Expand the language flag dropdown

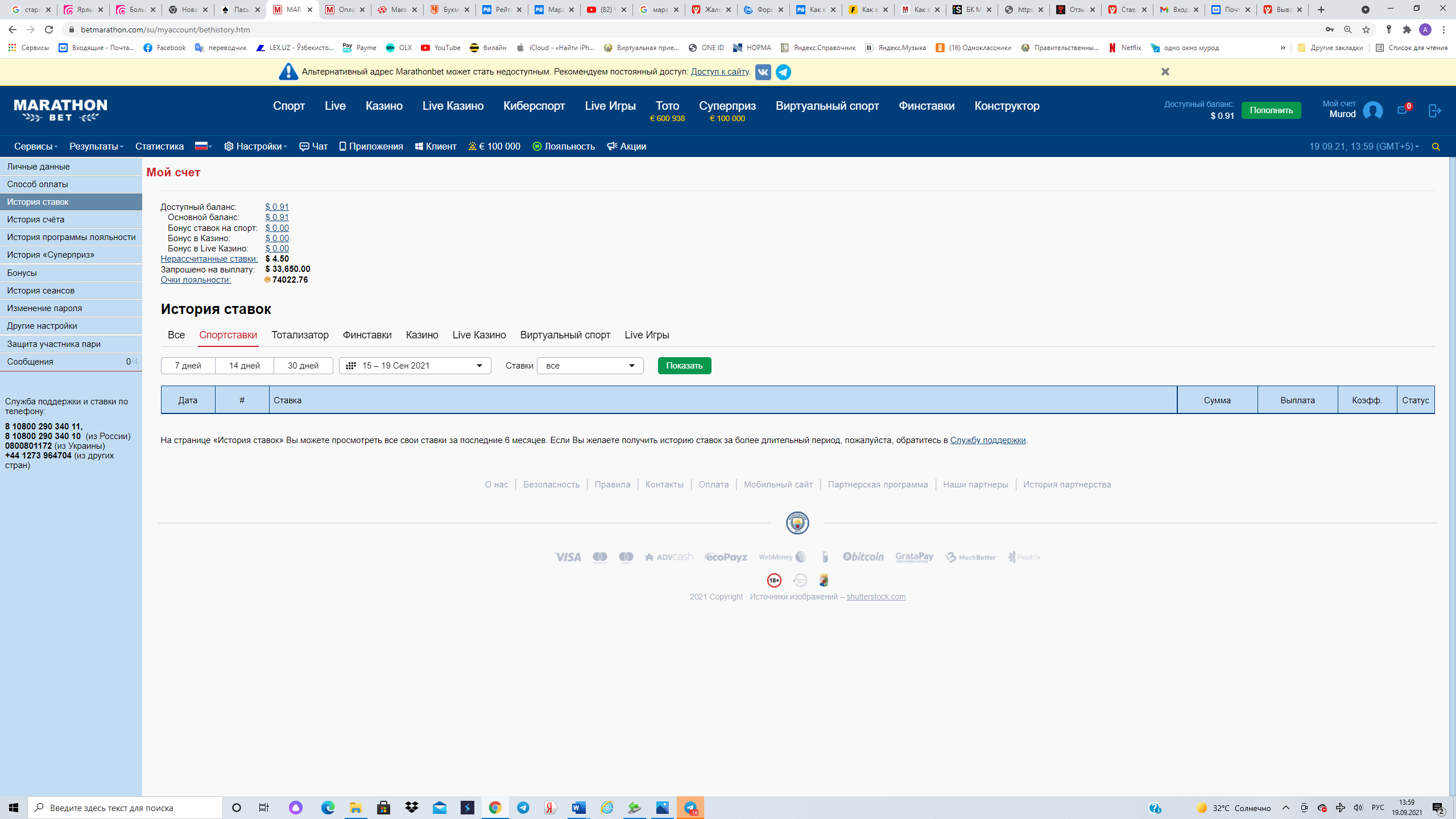[203, 147]
